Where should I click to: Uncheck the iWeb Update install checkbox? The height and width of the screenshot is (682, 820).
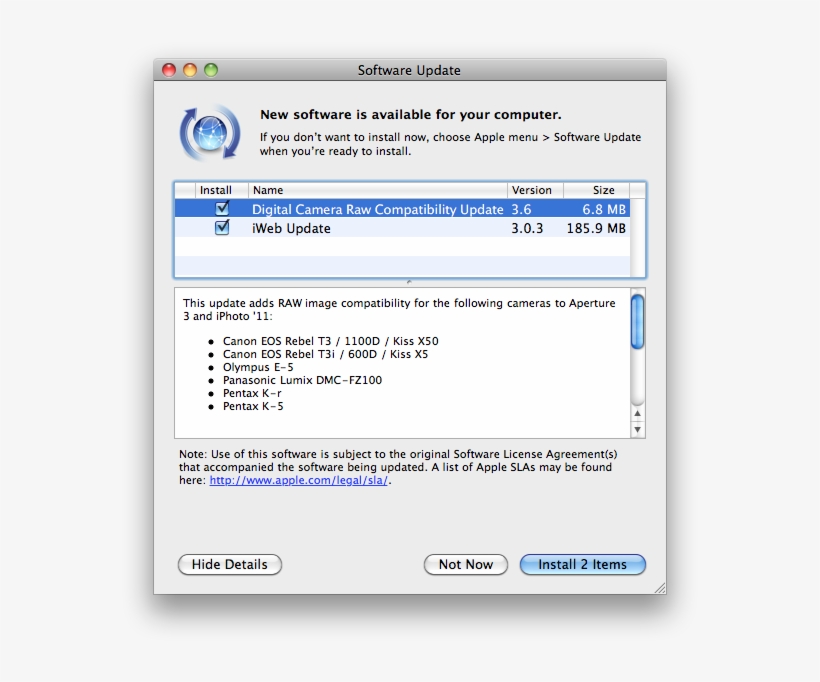click(222, 228)
